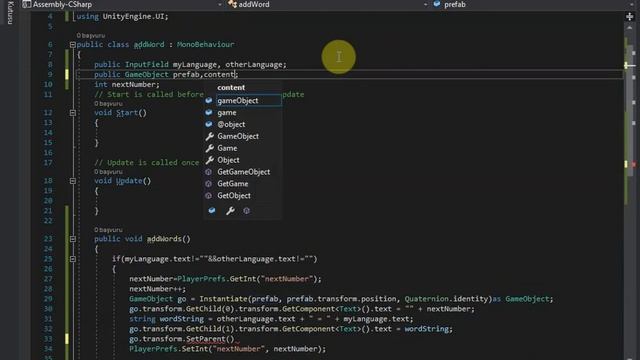This screenshot has height=360, width=640.
Task: Click on 'nextNumber' declaration on line 10
Action: (x=133, y=84)
